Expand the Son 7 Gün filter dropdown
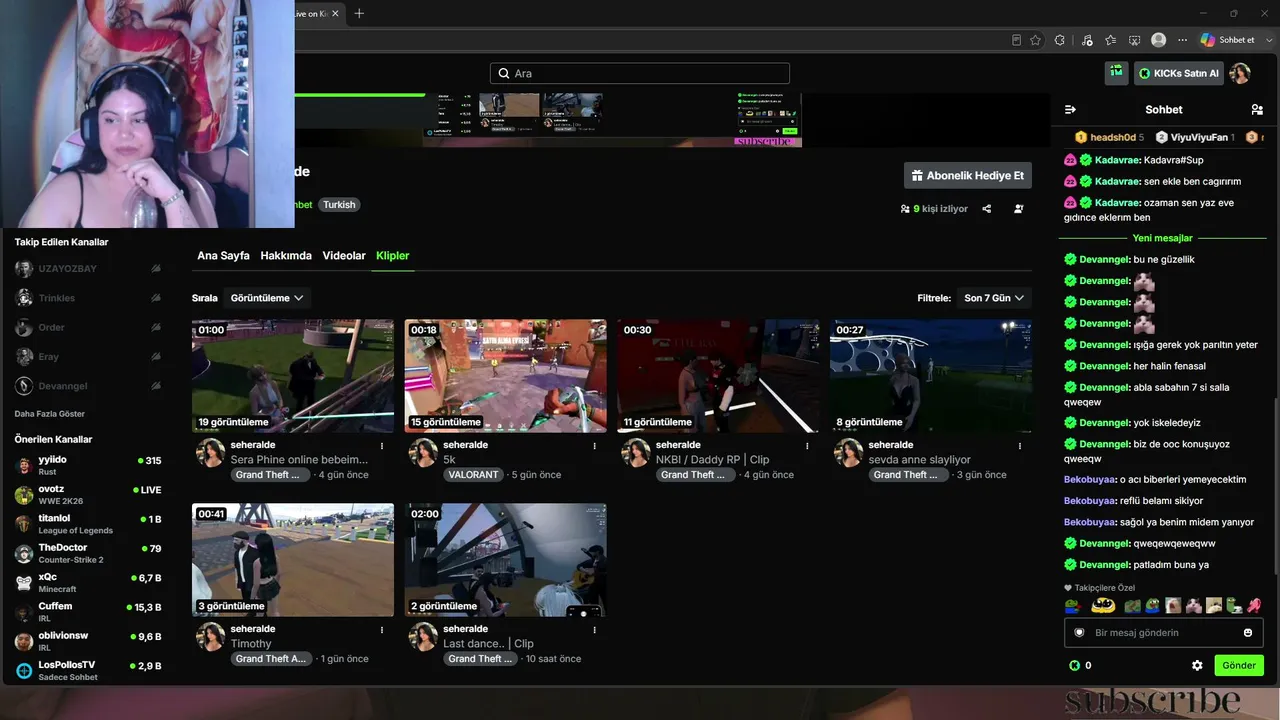This screenshot has width=1280, height=720. coord(993,298)
